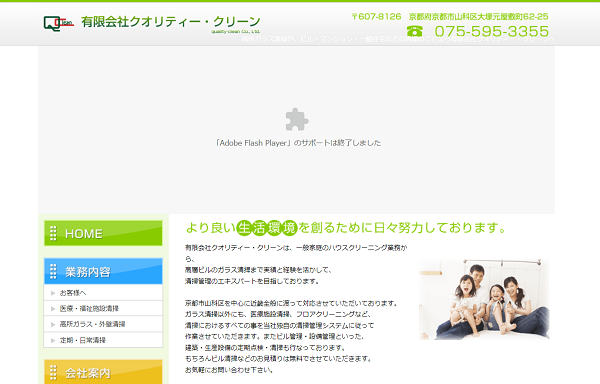Screen dimensions: 600x384
Task: Click the arrow bullet beside お客様へ
Action: (x=53, y=293)
